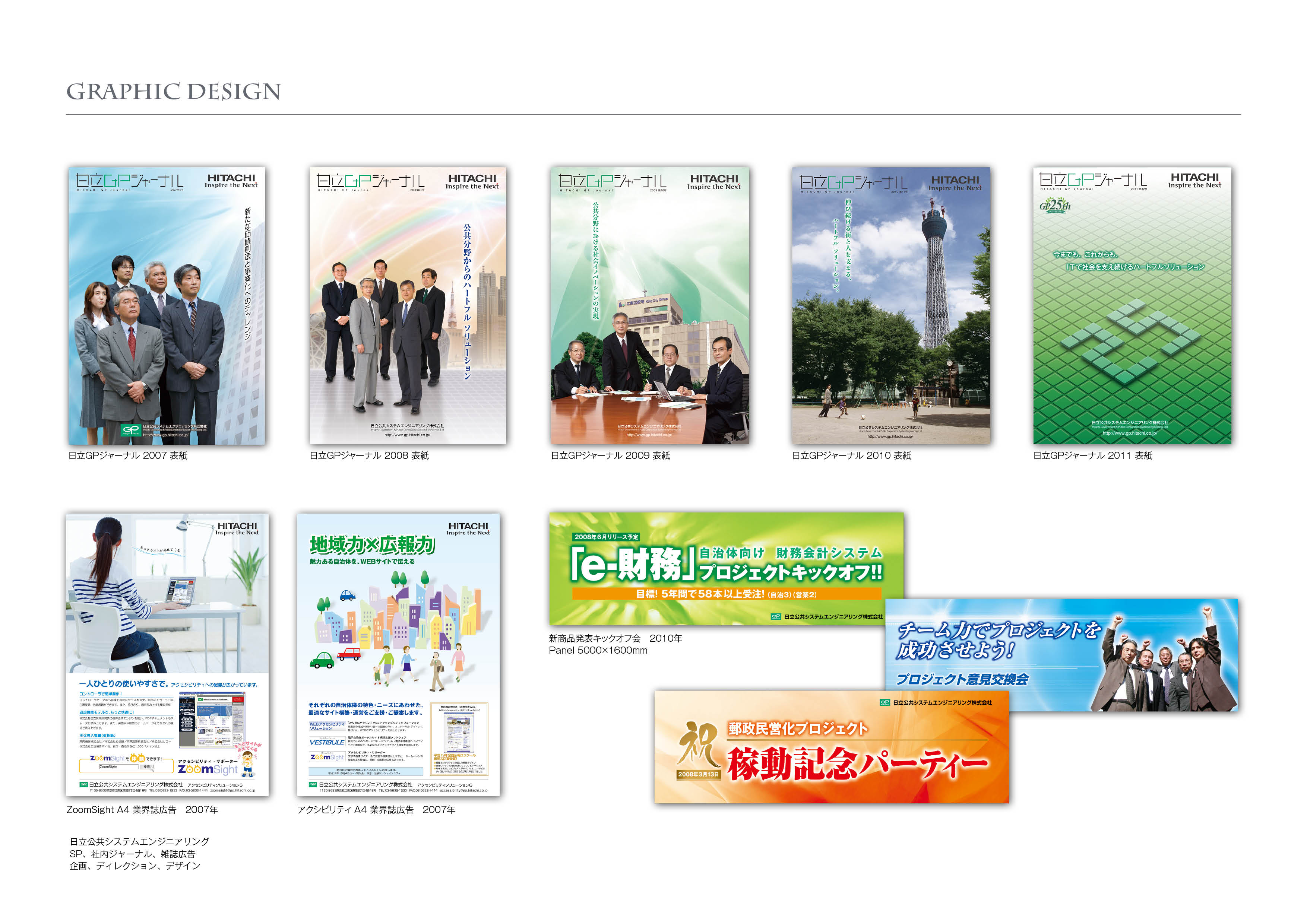
Task: Click the 2008年6月リリース予定 tag
Action: (x=606, y=537)
